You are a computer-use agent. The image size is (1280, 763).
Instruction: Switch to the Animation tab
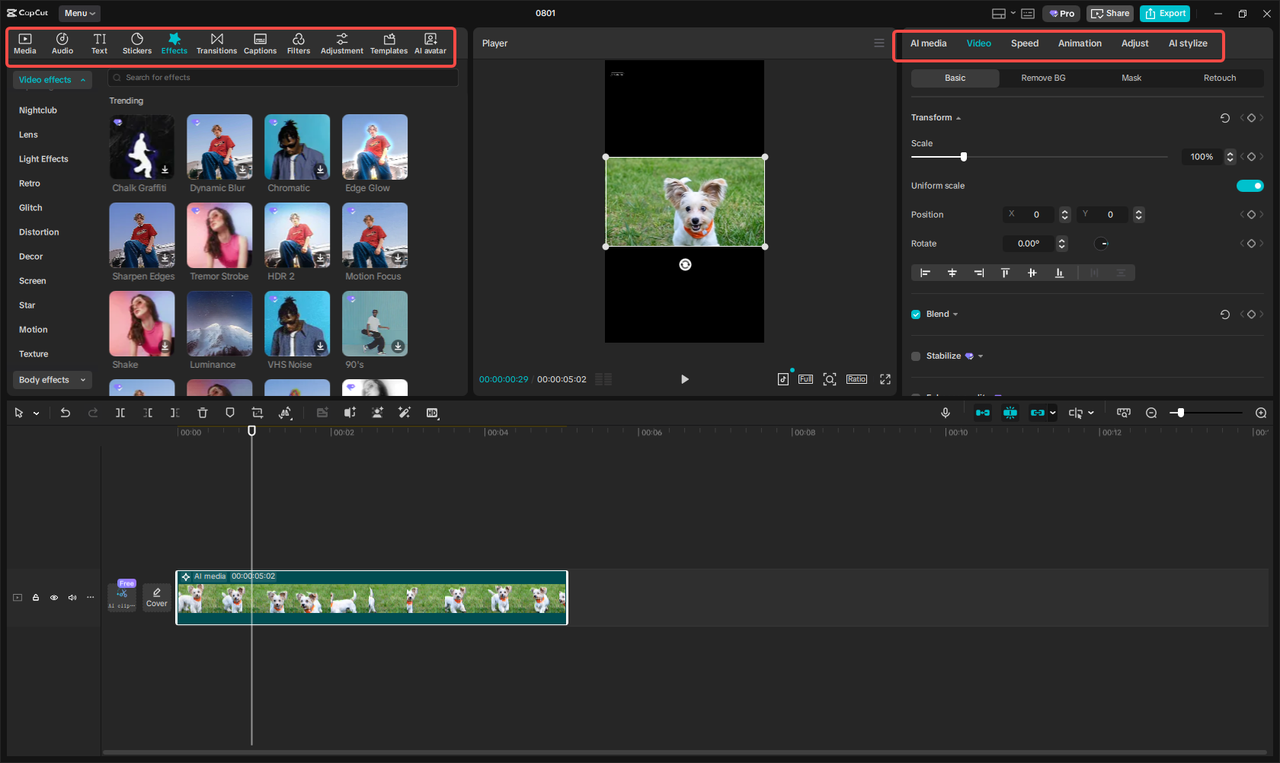point(1079,43)
